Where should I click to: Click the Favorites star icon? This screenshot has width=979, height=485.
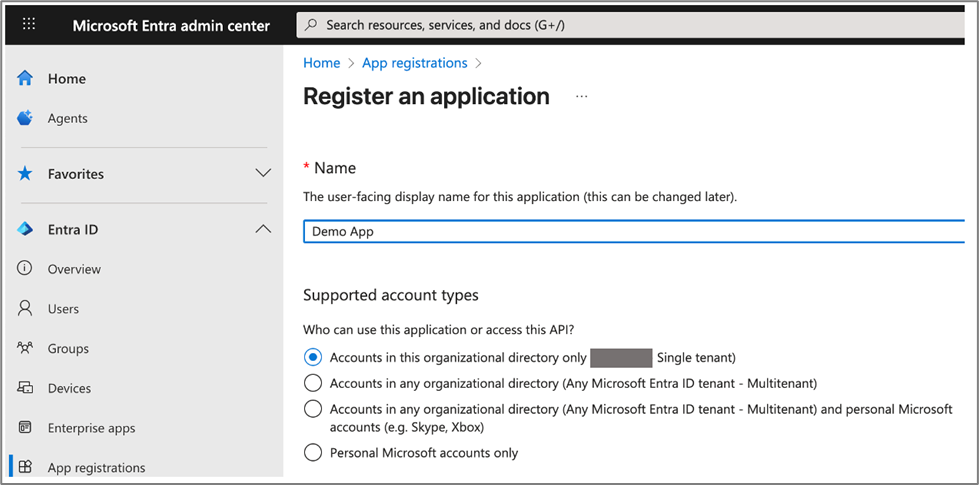coord(26,174)
